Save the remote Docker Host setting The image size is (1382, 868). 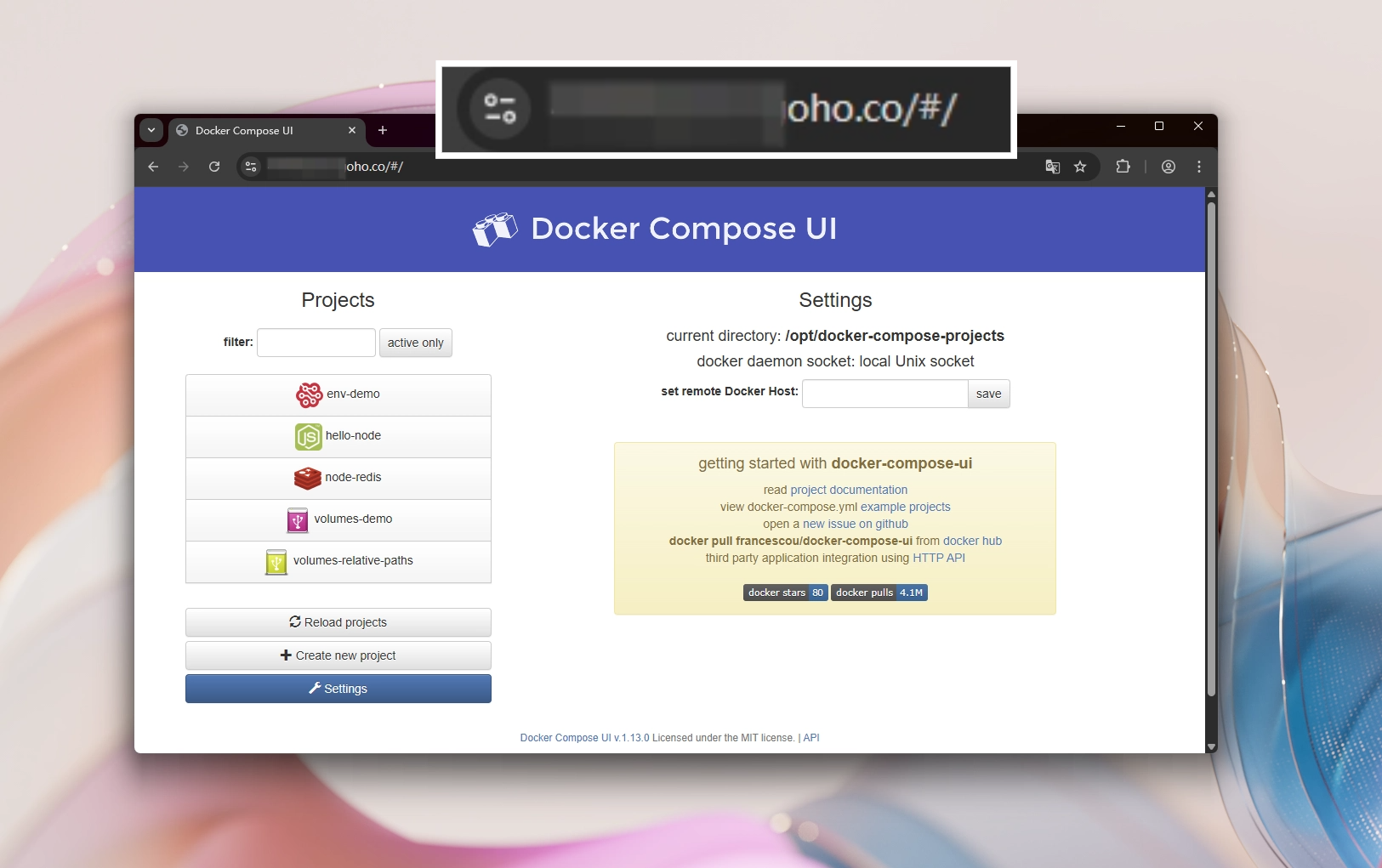tap(987, 394)
